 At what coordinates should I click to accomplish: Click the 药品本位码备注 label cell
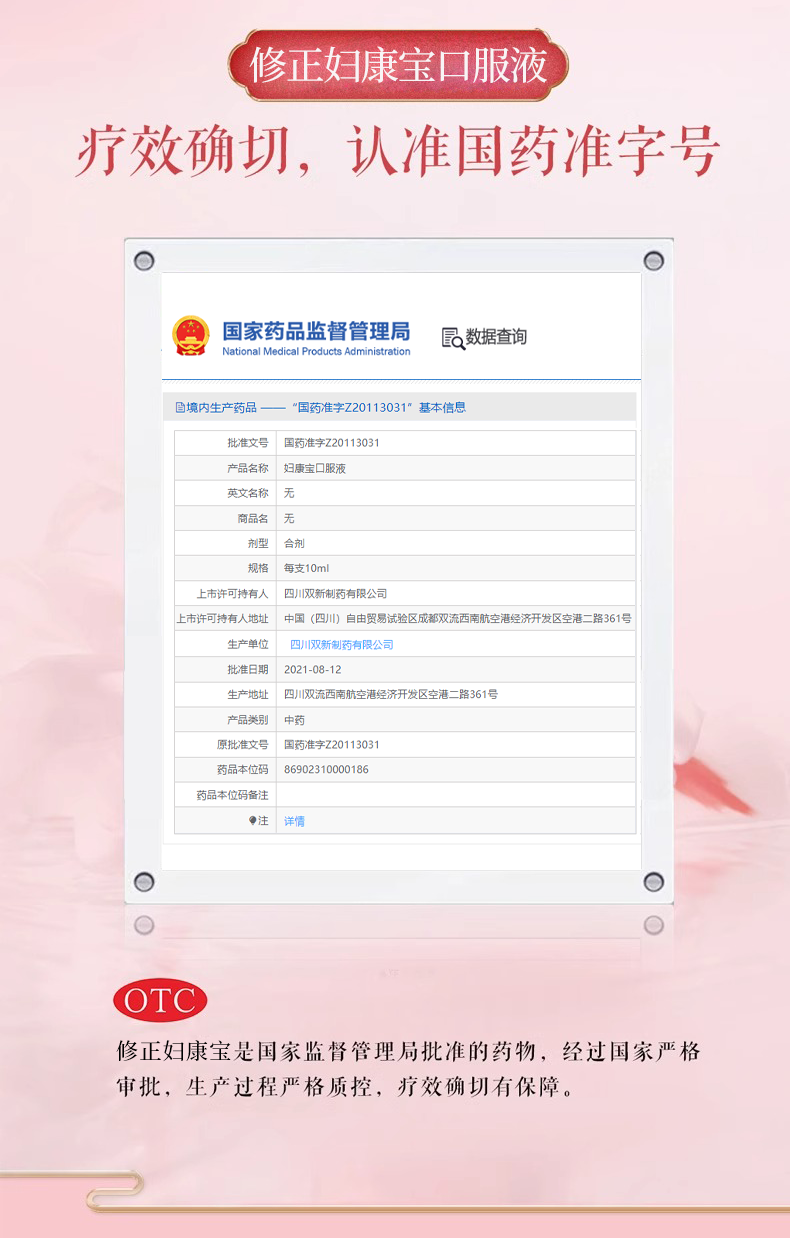point(225,795)
